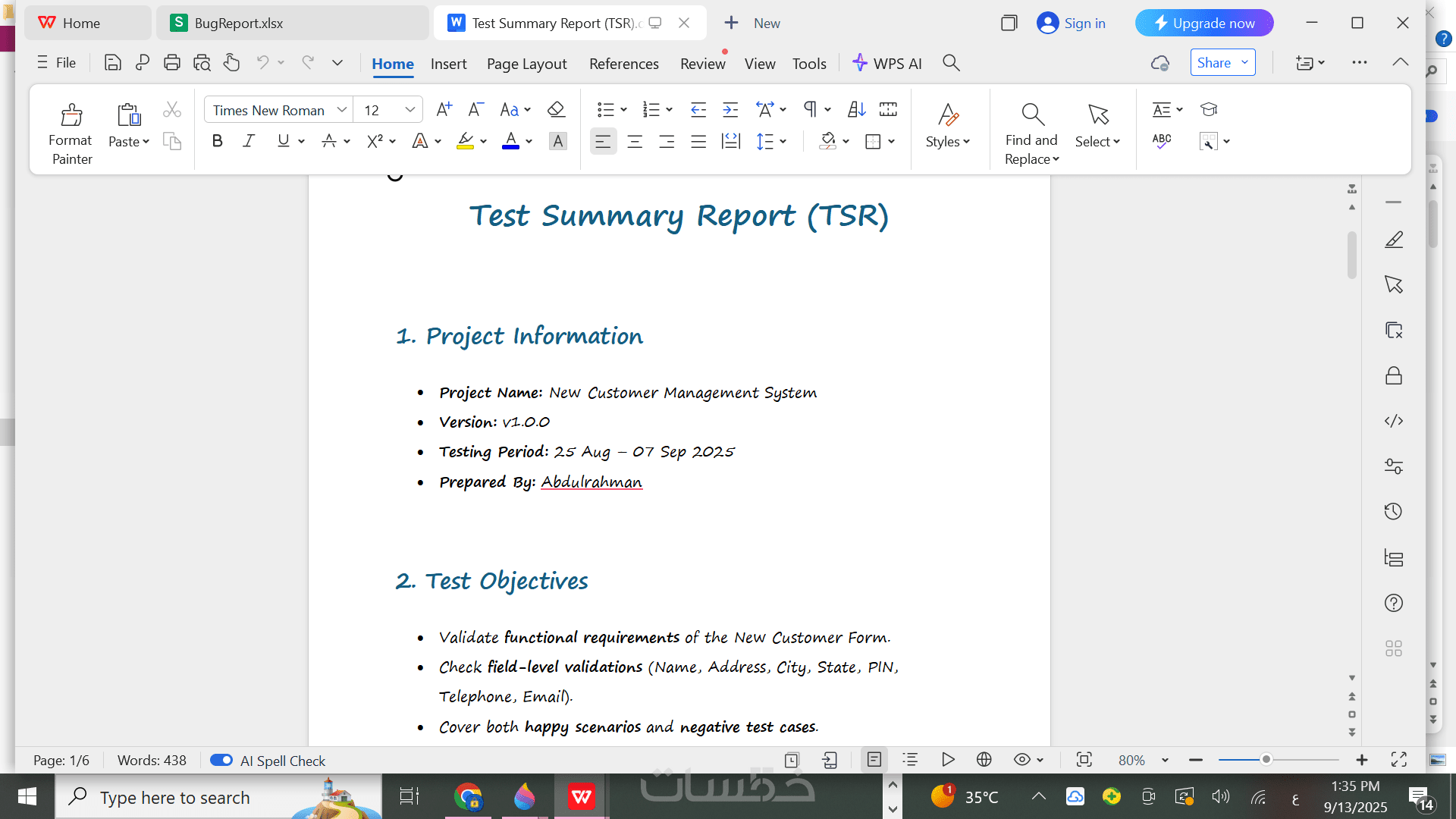Viewport: 1456px width, 819px height.
Task: Switch to the Insert ribbon tab
Action: click(448, 64)
